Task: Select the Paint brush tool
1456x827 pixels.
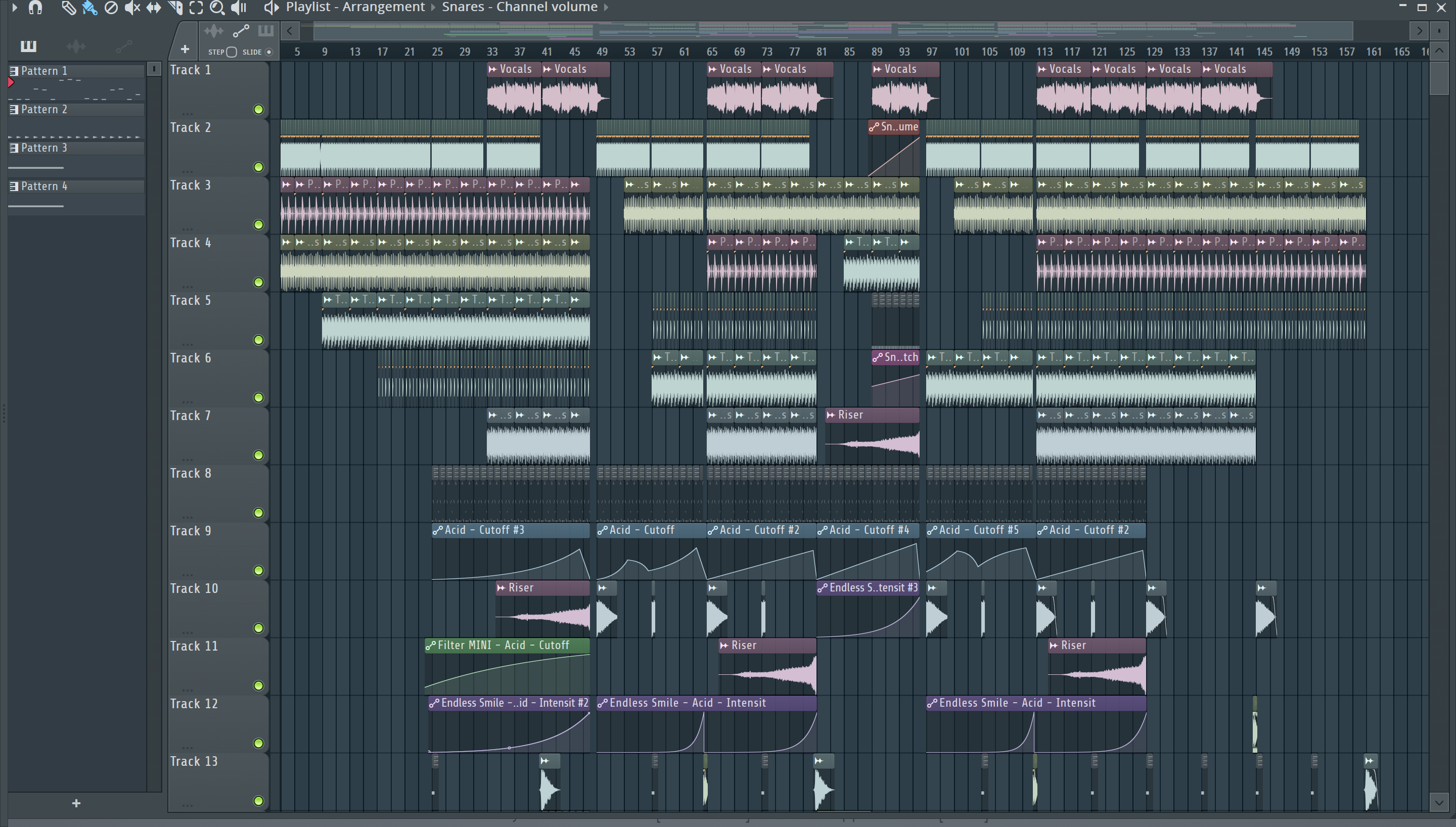Action: (89, 8)
